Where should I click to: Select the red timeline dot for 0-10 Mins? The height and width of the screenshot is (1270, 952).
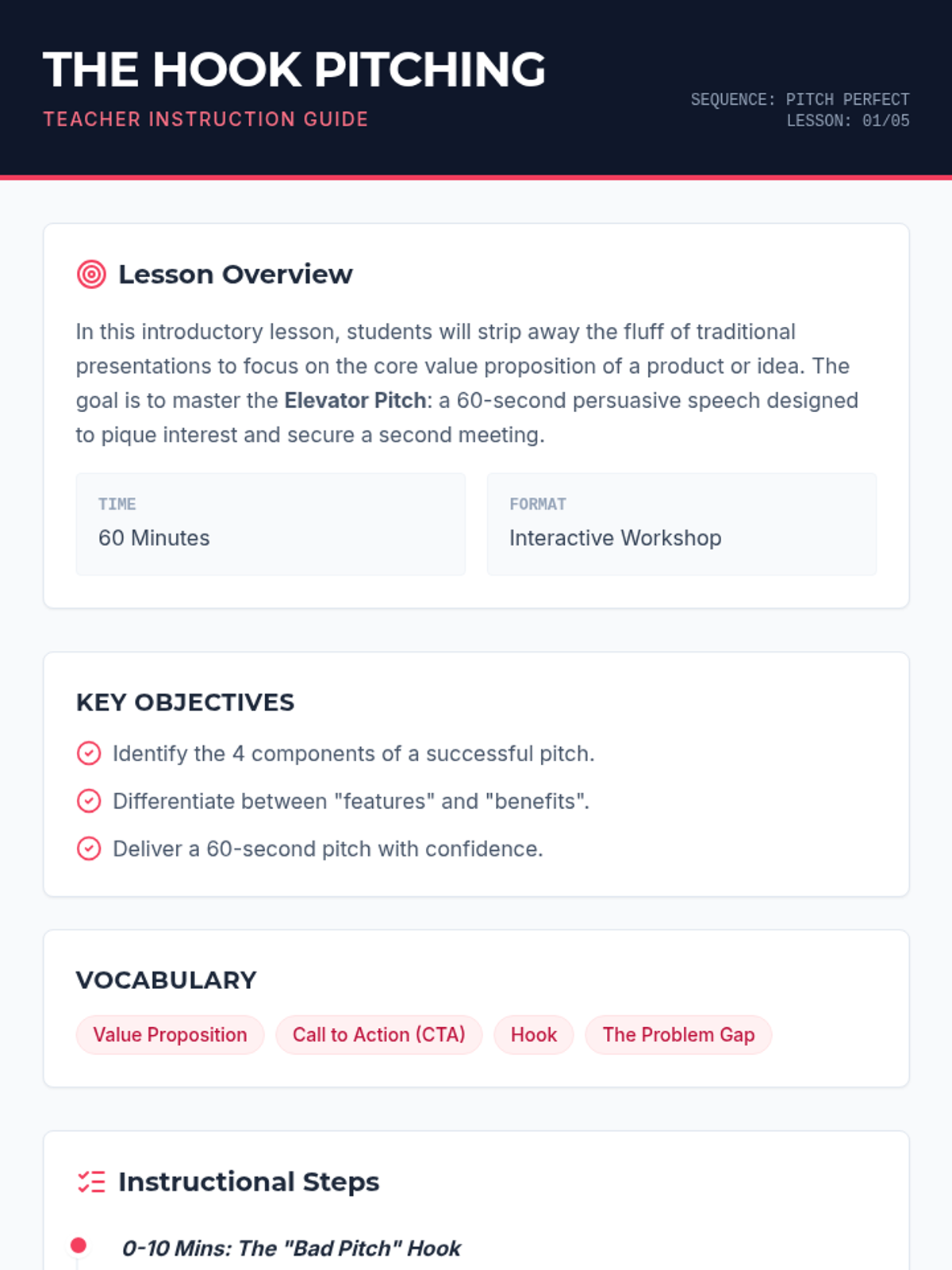tap(78, 1245)
